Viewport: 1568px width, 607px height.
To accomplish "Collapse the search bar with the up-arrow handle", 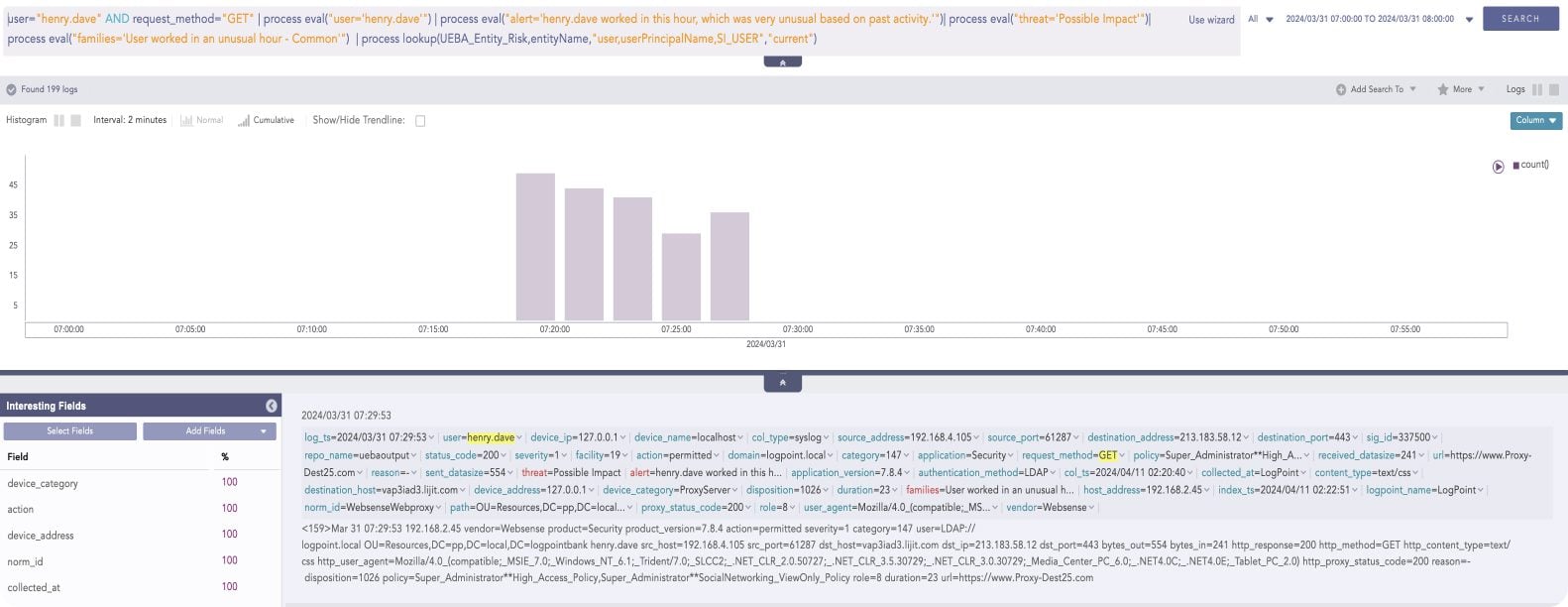I will 782,61.
